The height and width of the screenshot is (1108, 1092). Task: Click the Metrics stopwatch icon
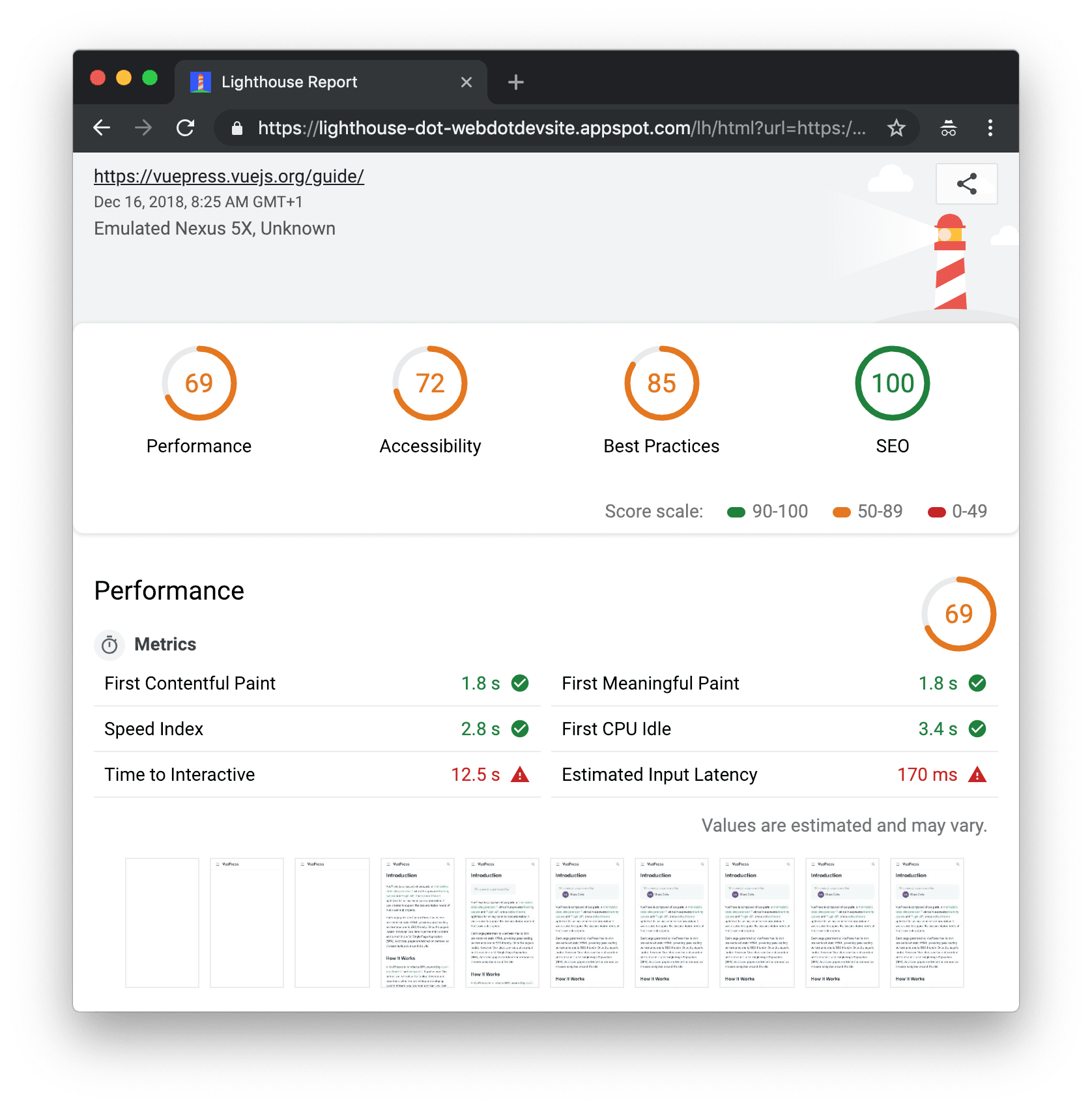click(x=109, y=645)
